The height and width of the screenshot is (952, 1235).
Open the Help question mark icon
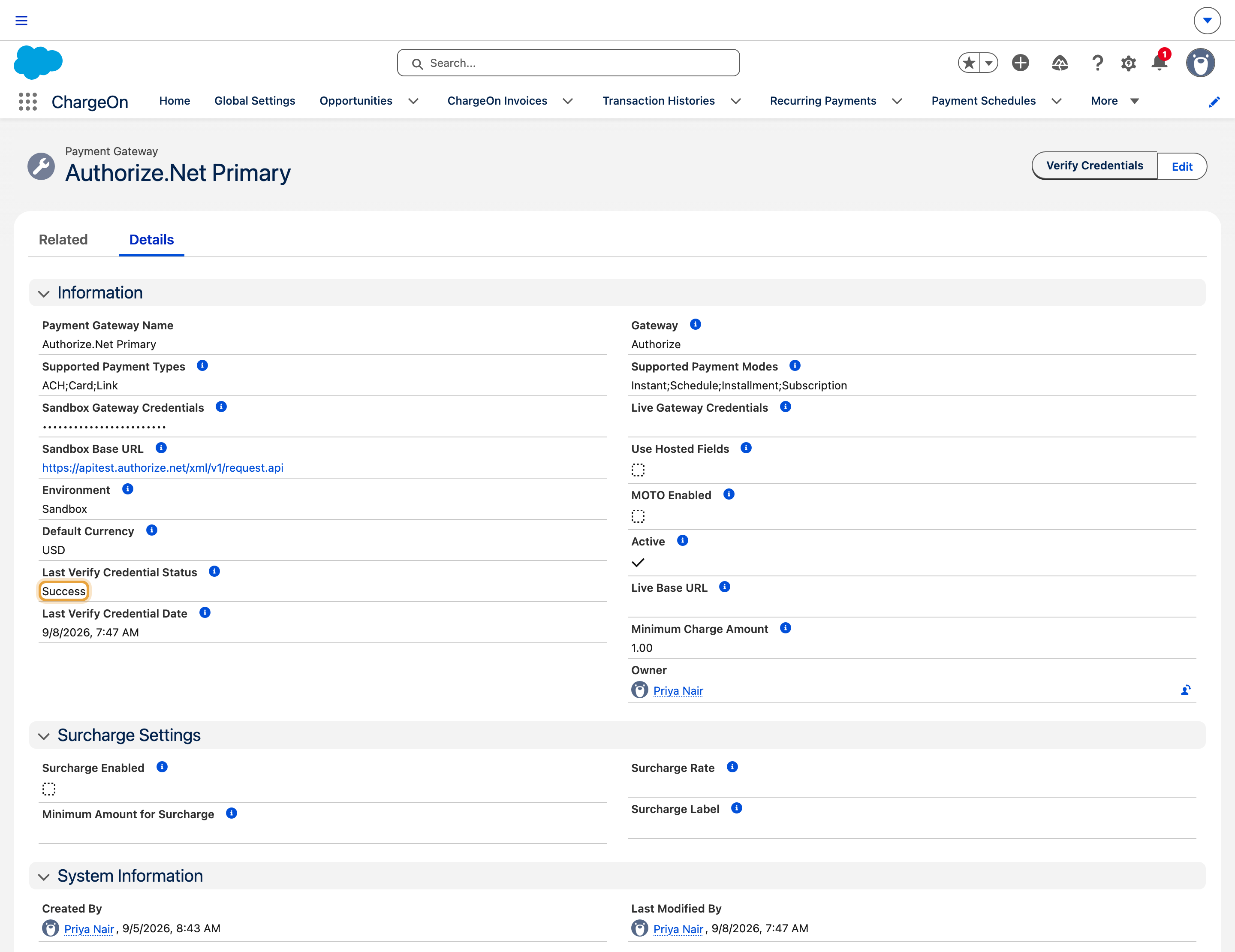tap(1098, 63)
